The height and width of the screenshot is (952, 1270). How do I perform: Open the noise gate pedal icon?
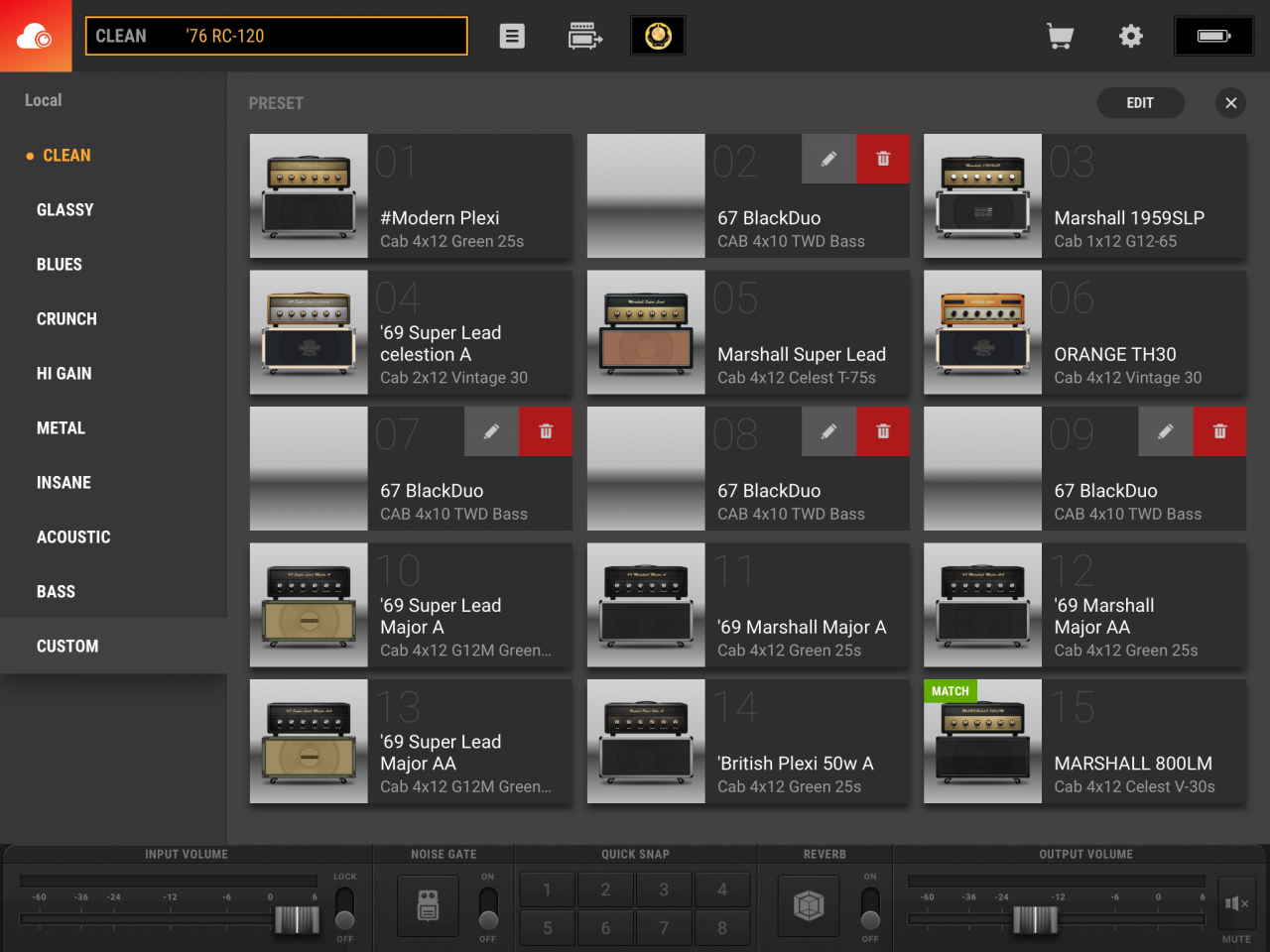coord(428,905)
